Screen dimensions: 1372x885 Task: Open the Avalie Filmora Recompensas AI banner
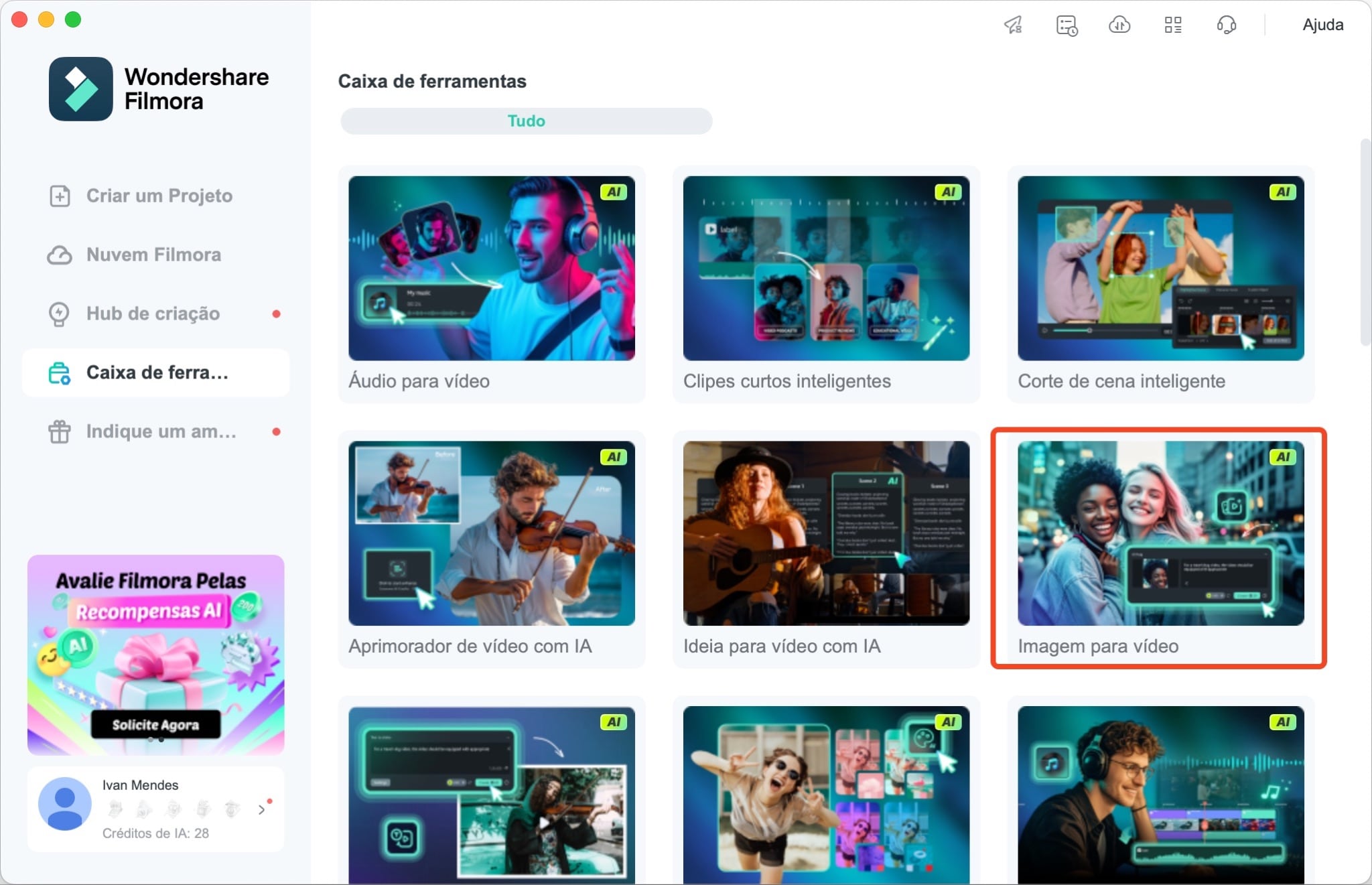(155, 655)
